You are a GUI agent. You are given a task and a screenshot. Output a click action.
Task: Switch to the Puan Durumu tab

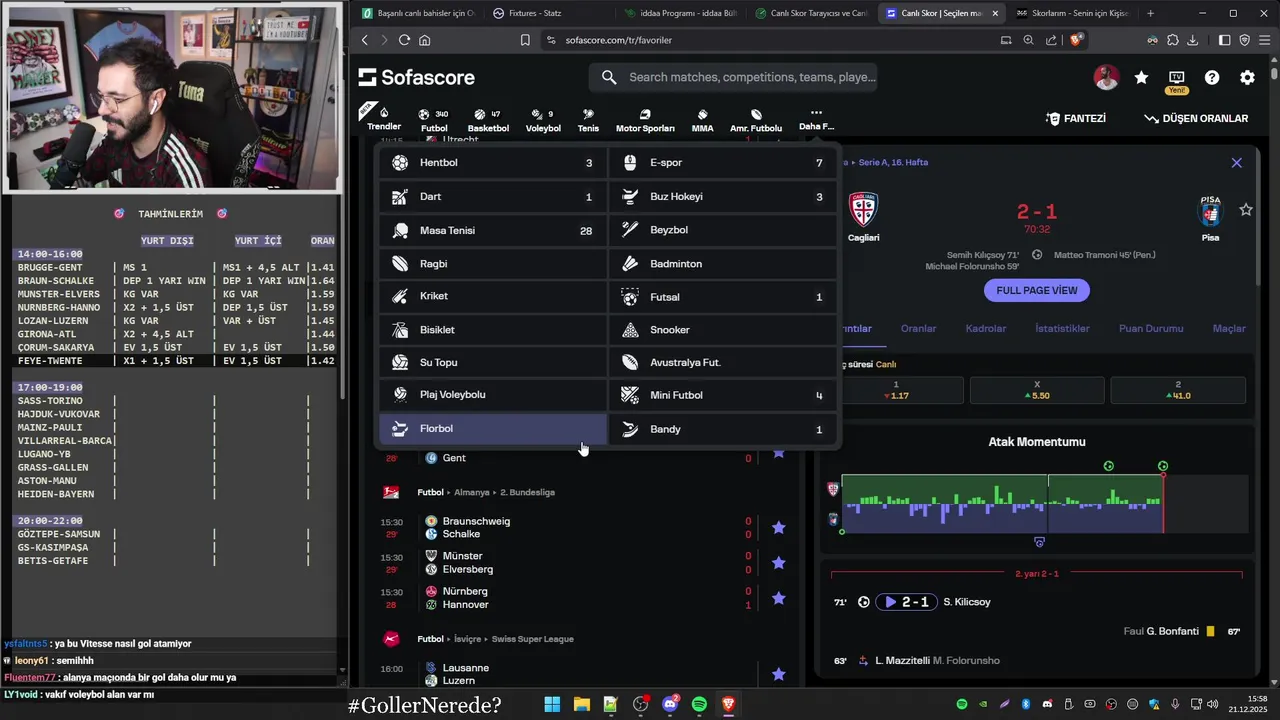tap(1151, 328)
